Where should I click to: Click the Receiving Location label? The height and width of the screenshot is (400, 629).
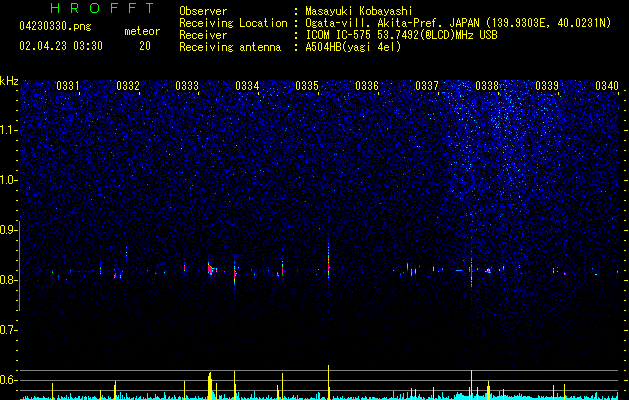coord(233,23)
